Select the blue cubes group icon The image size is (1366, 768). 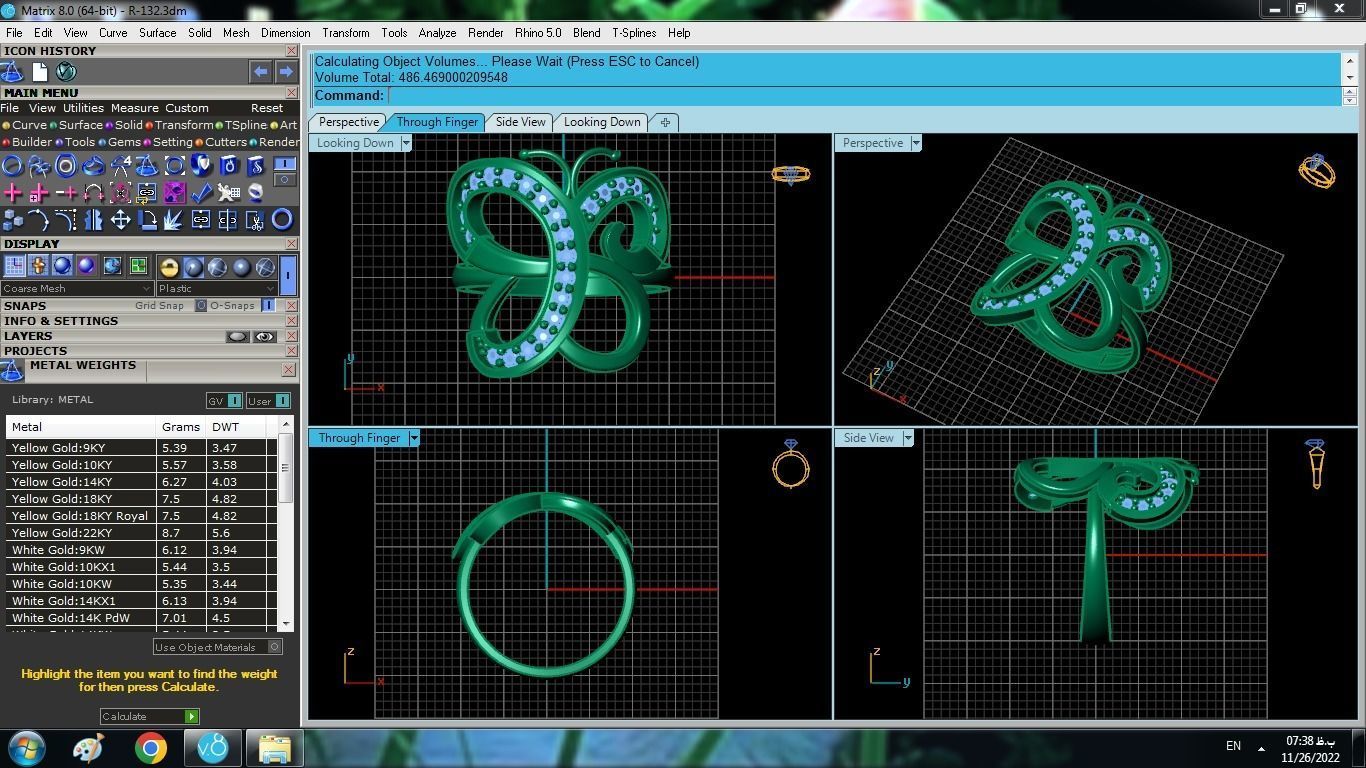point(12,219)
